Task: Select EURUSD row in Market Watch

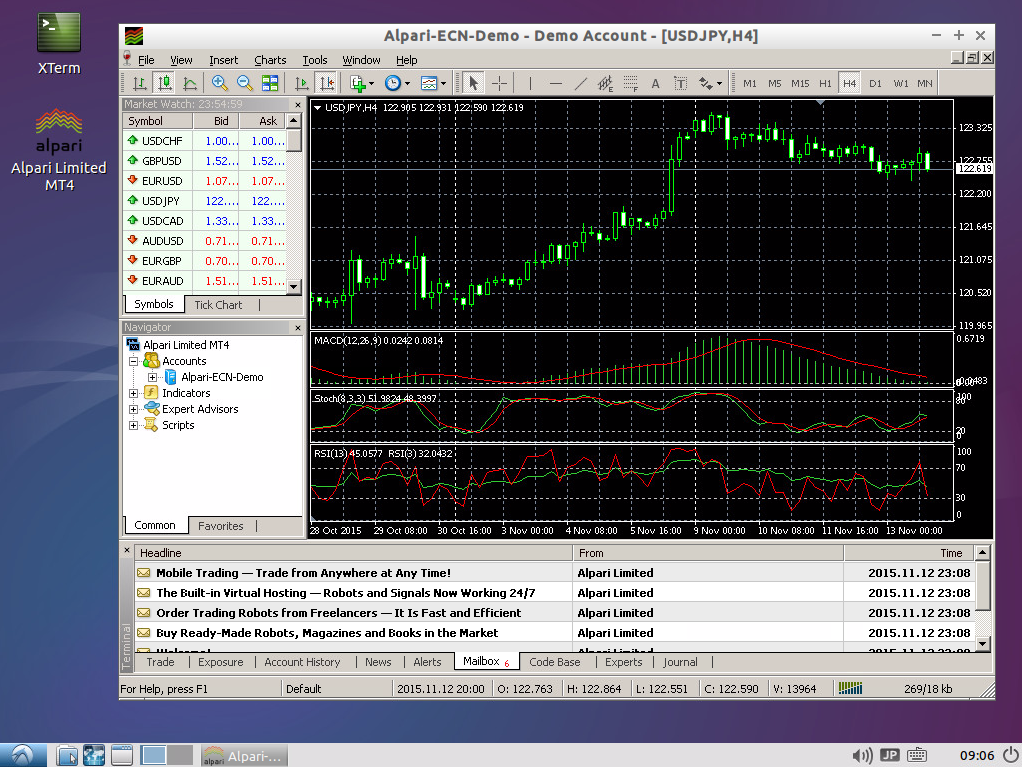Action: 205,181
